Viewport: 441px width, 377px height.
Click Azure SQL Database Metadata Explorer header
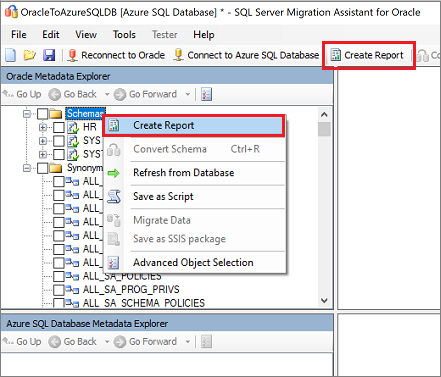pos(167,323)
